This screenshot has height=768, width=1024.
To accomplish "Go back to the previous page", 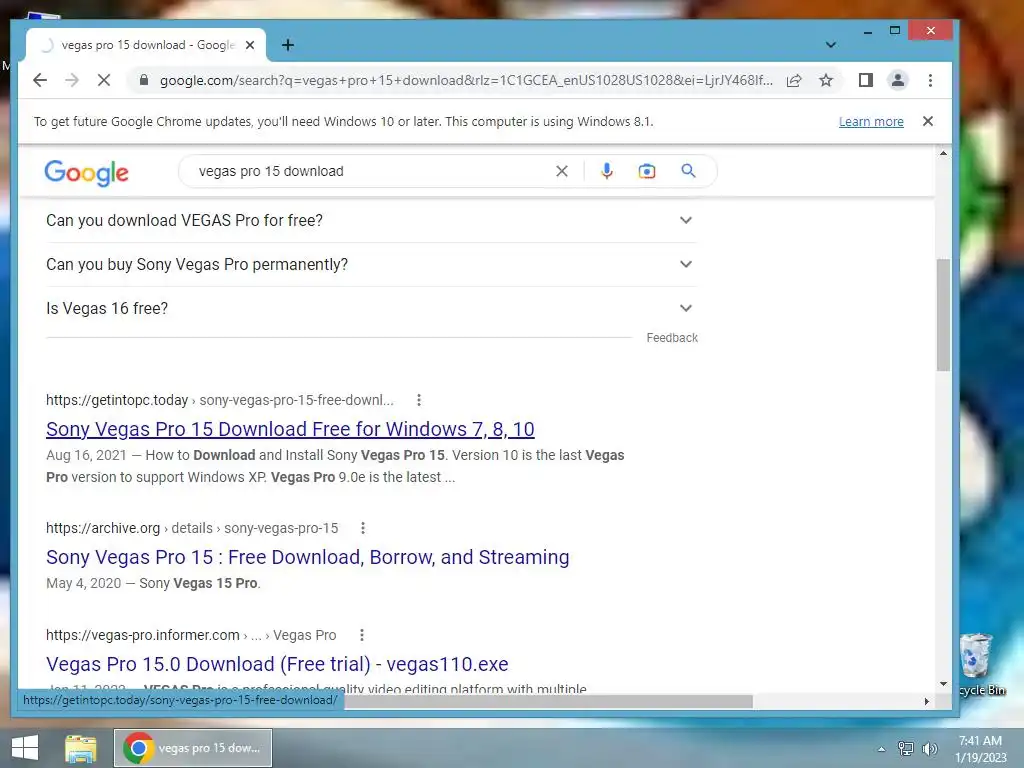I will (40, 80).
